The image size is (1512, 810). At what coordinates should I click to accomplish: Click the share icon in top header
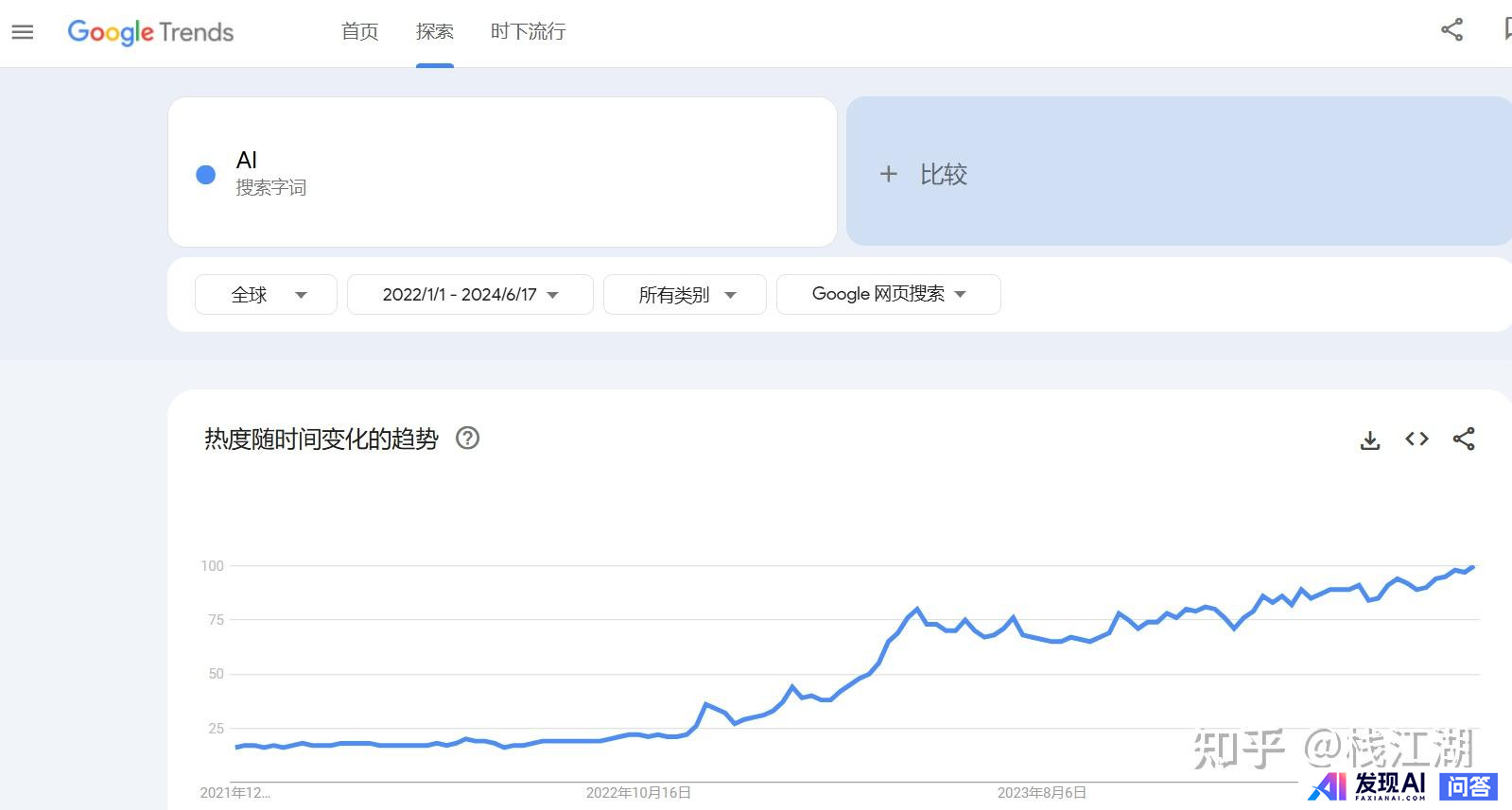click(1451, 30)
